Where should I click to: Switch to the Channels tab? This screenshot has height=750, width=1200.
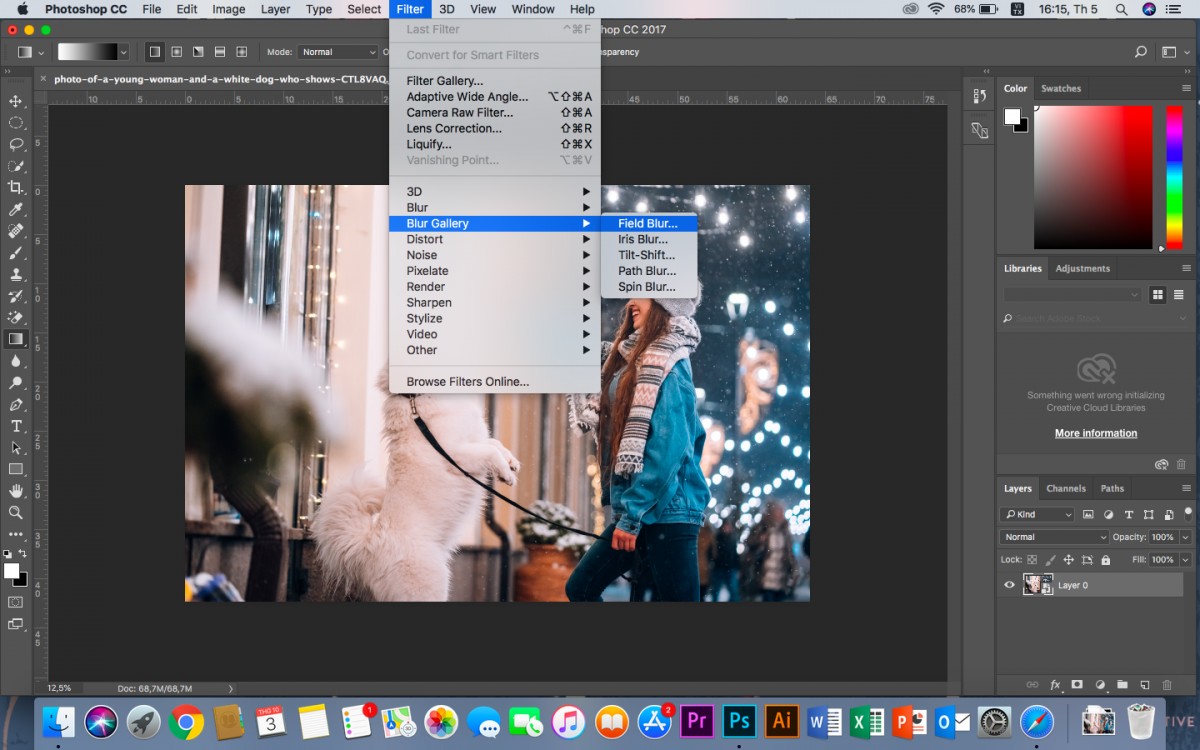1066,488
